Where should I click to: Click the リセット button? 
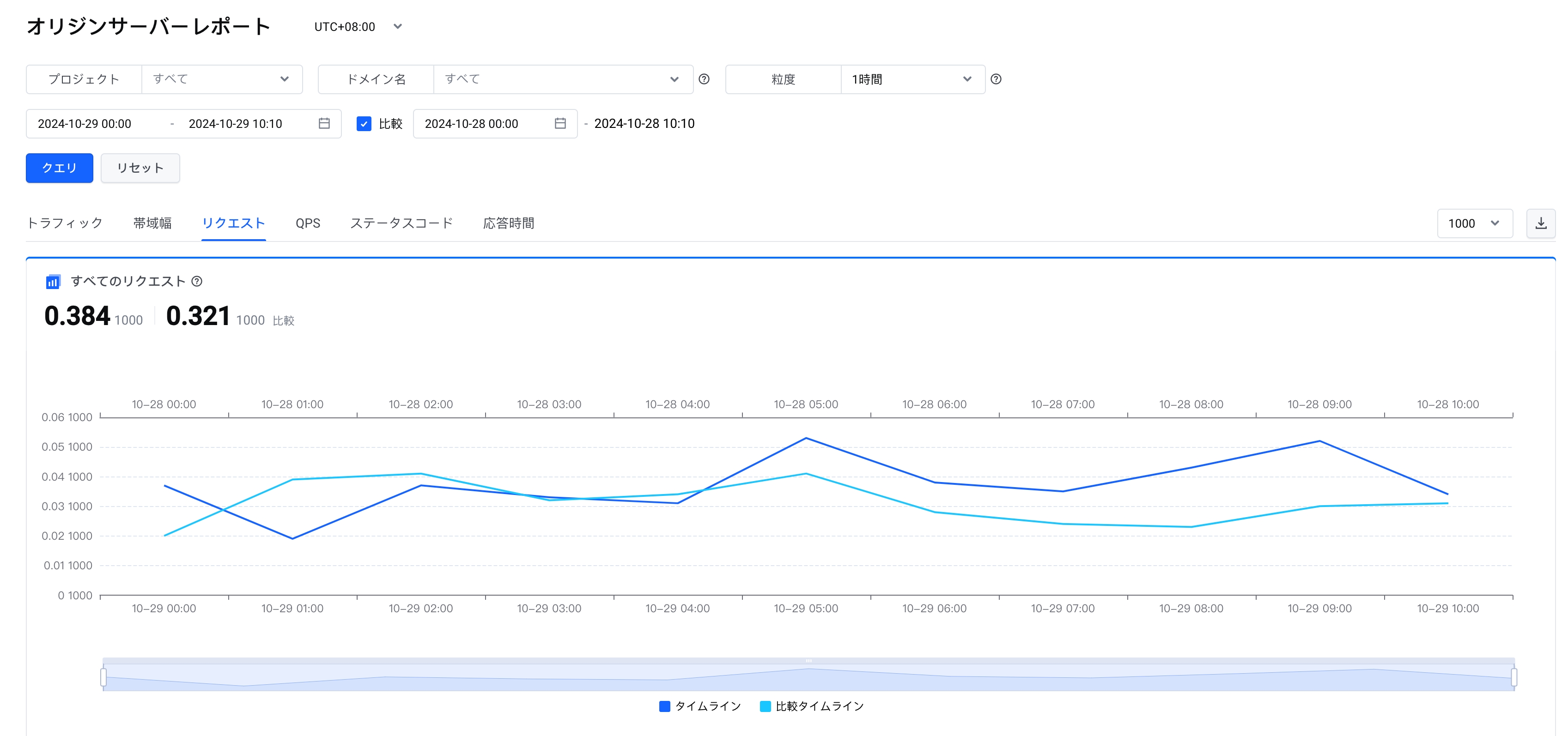tap(140, 168)
